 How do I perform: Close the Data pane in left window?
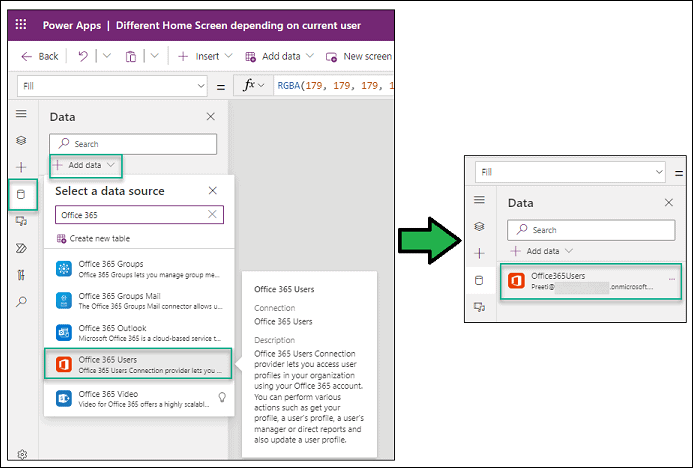click(211, 117)
